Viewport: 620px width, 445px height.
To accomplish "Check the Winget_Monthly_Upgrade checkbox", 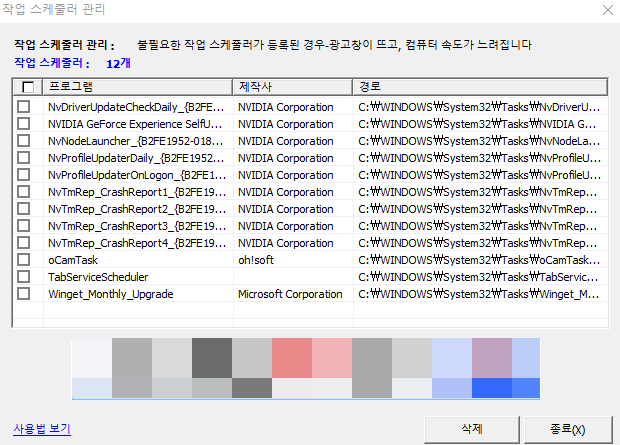I will 24,294.
